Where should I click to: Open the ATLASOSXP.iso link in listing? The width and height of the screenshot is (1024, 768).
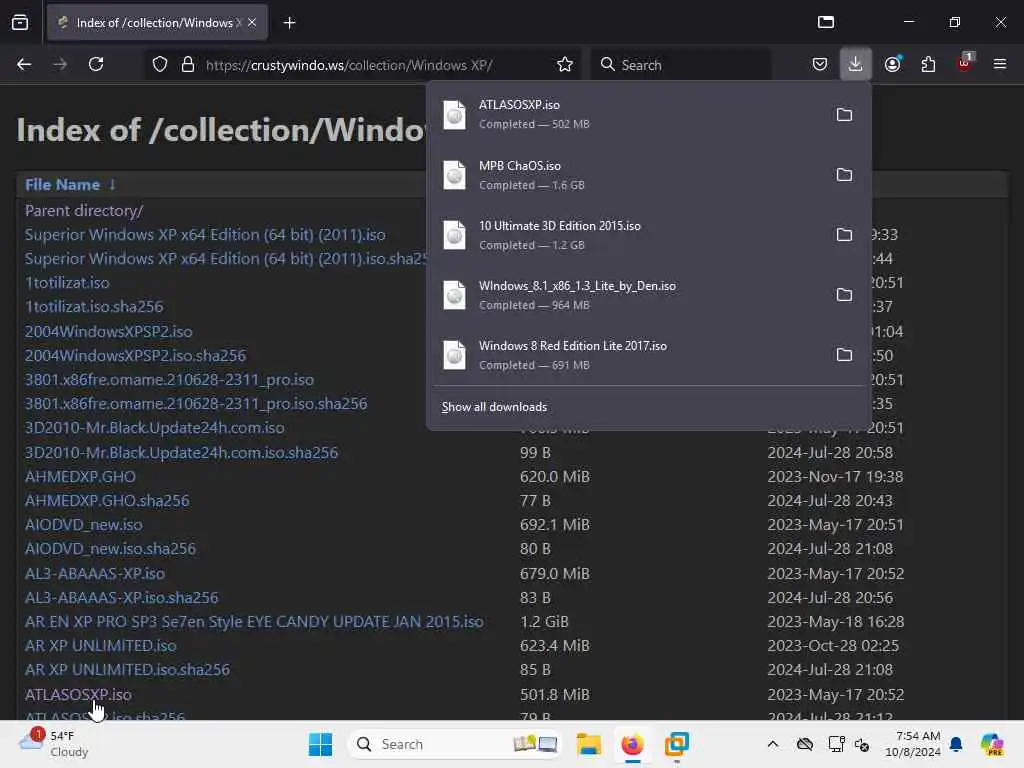[78, 694]
